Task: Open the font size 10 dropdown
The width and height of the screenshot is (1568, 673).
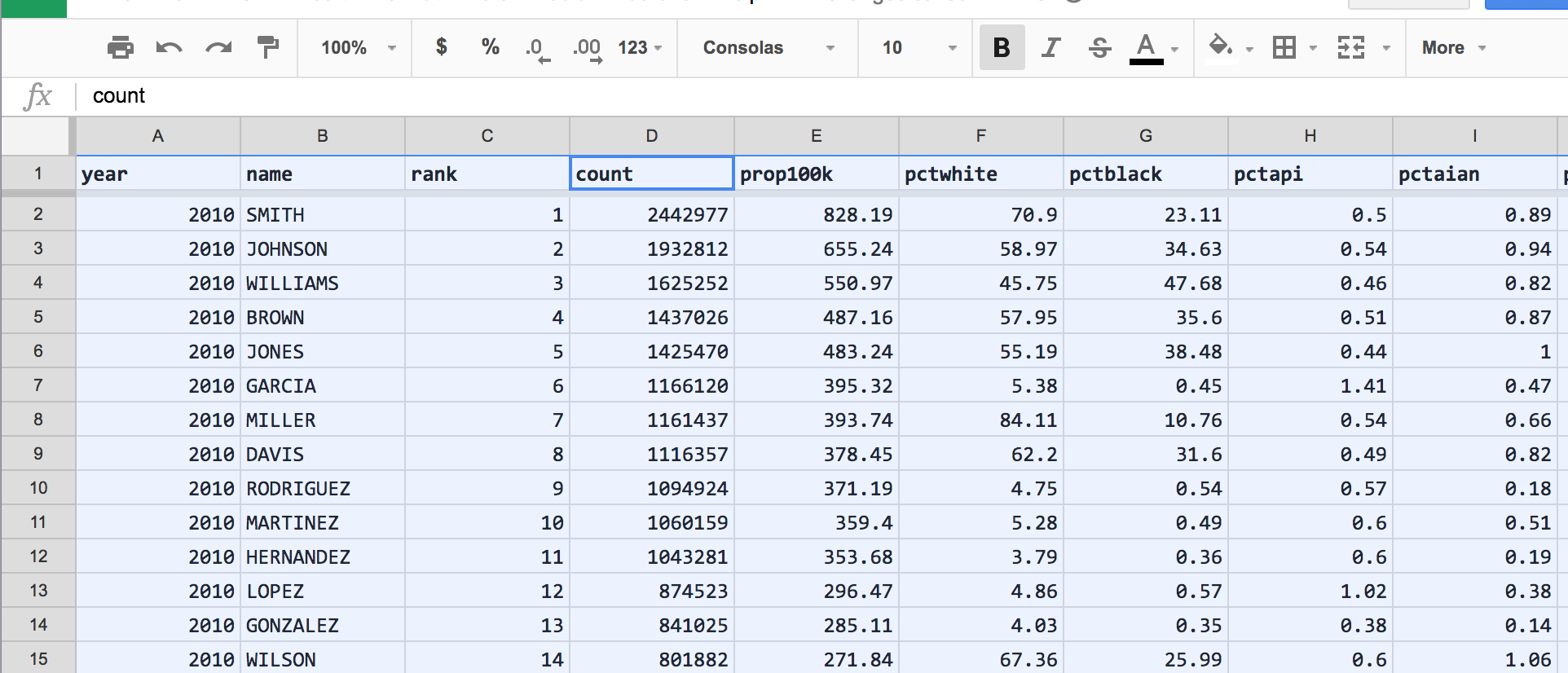Action: 918,47
